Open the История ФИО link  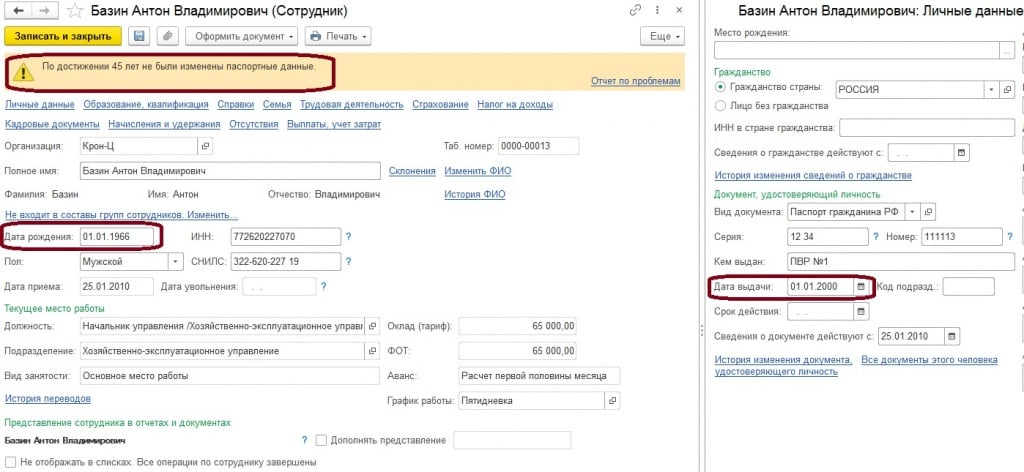point(475,195)
